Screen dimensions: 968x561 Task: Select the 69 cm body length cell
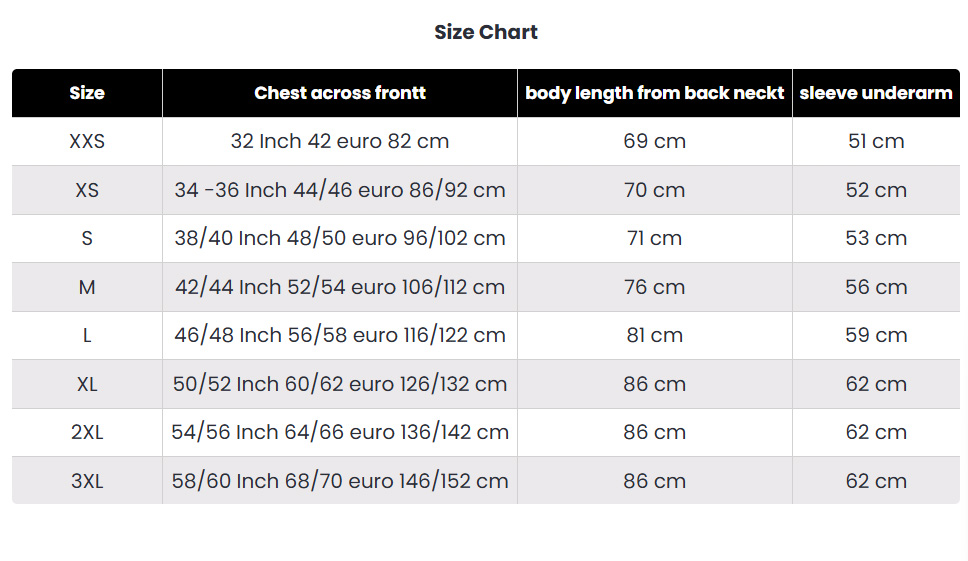[x=655, y=141]
